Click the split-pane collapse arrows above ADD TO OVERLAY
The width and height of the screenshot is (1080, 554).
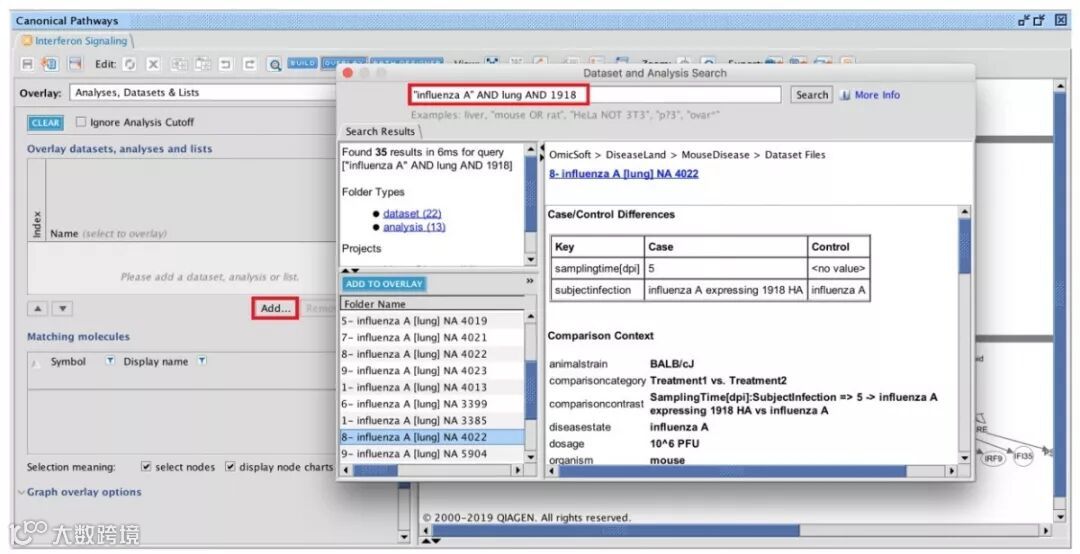(351, 271)
